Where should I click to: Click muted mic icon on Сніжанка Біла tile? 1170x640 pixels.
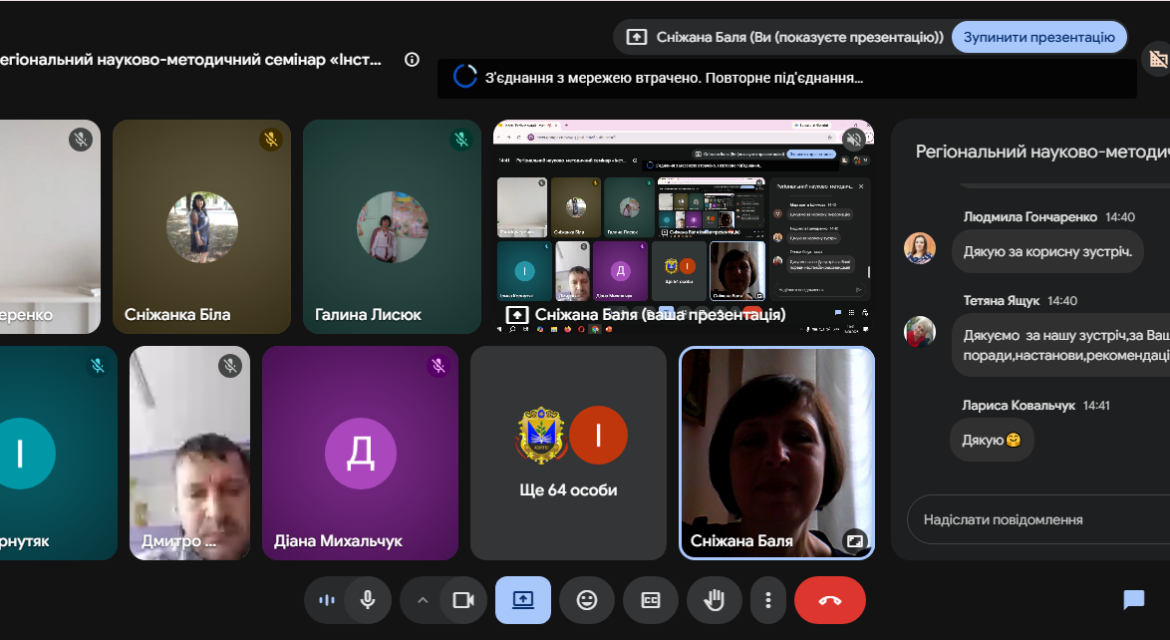271,139
